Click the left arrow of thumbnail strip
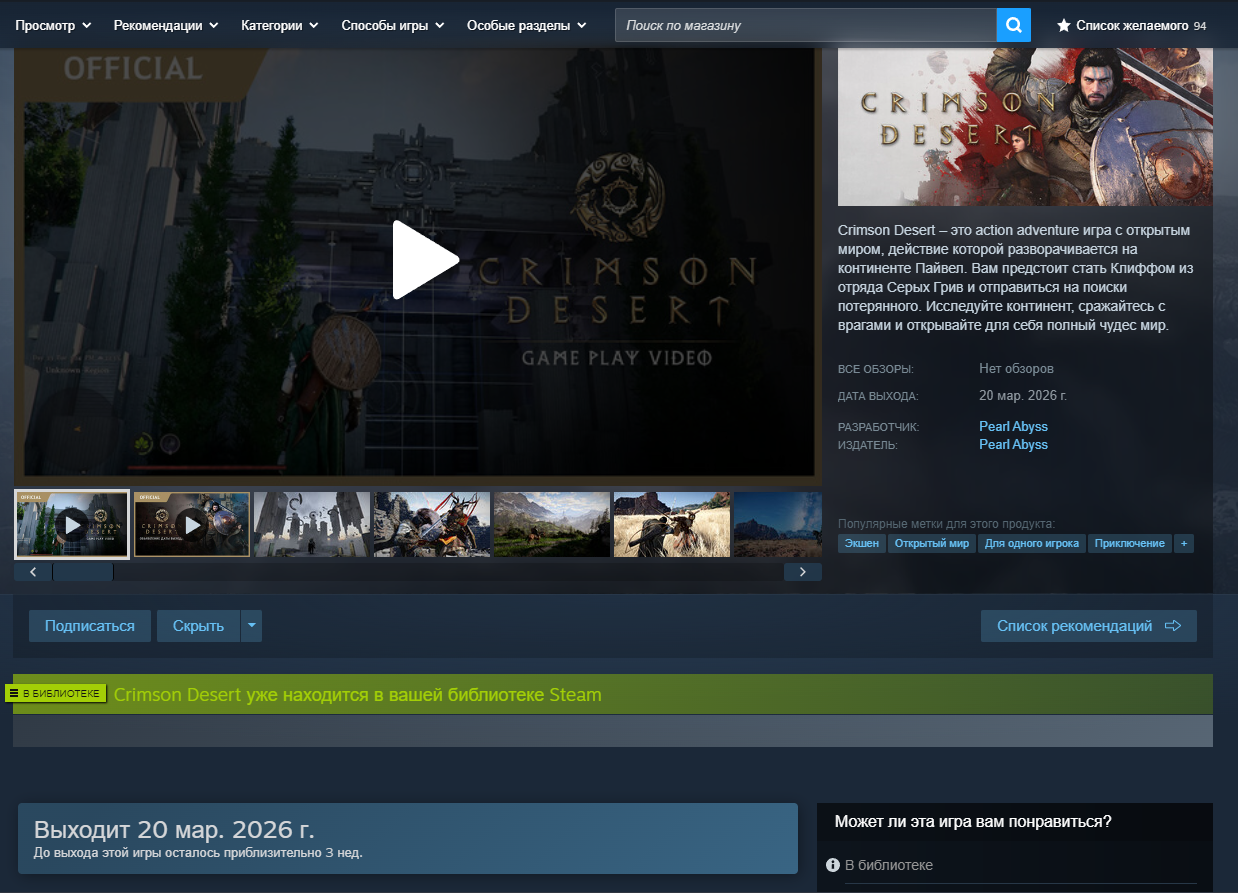Viewport: 1238px width, 893px height. pyautogui.click(x=33, y=572)
